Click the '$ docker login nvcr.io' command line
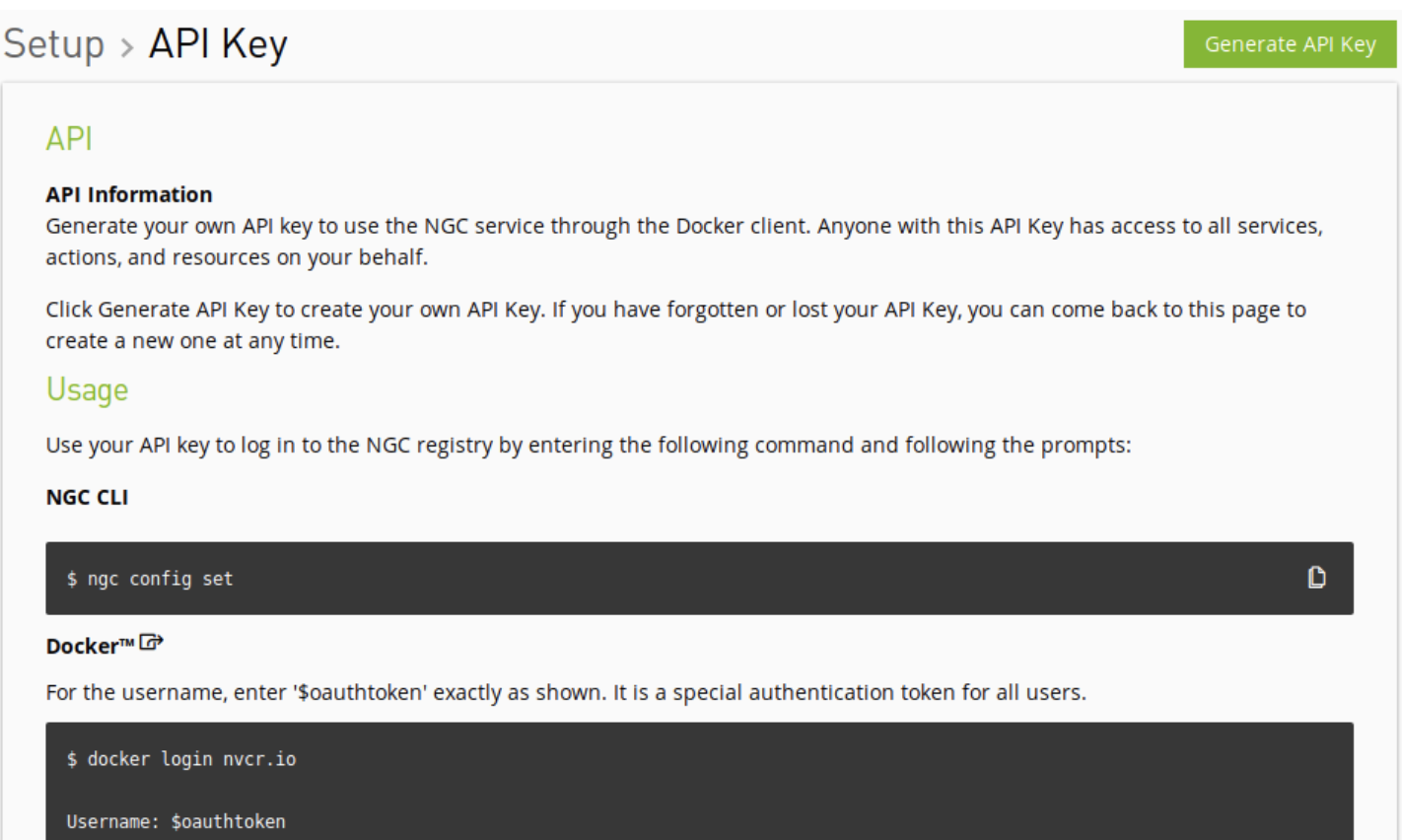Screen dimensions: 1402x840 click(x=181, y=759)
